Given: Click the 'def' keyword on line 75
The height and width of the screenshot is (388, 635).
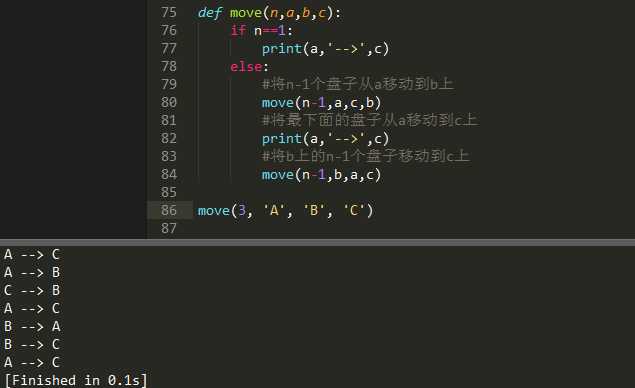Looking at the screenshot, I should (210, 13).
